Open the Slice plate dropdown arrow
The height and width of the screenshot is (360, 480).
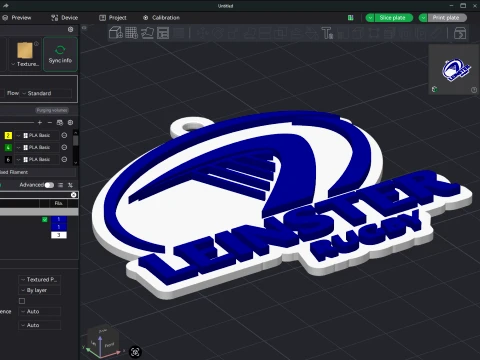370,18
